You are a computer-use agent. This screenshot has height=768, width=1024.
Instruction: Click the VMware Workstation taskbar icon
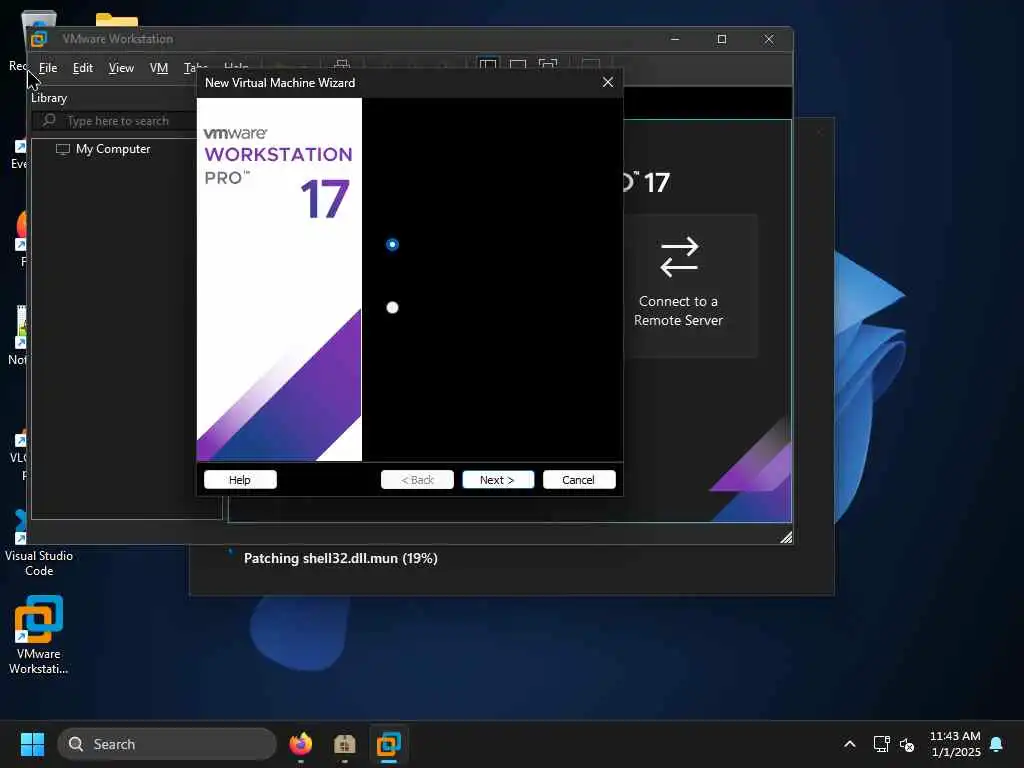tap(389, 744)
